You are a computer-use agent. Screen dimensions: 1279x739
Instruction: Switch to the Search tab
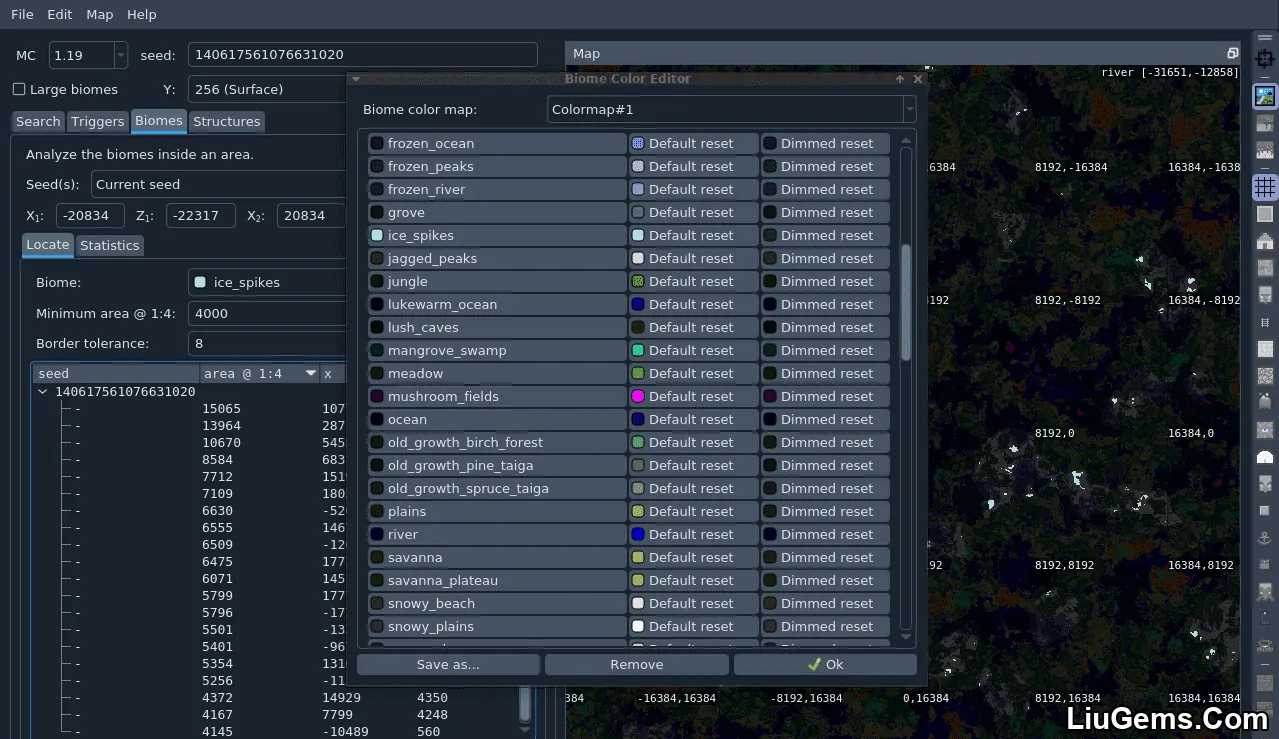tap(39, 121)
